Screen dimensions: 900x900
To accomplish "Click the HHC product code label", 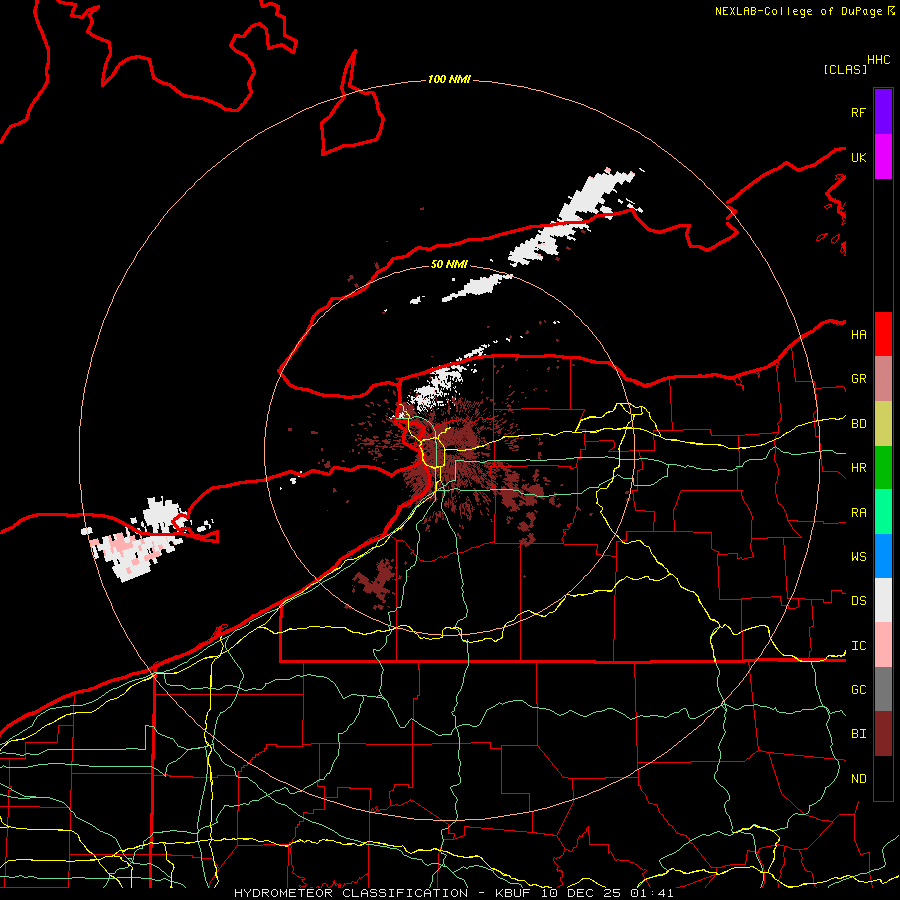I will (x=879, y=60).
